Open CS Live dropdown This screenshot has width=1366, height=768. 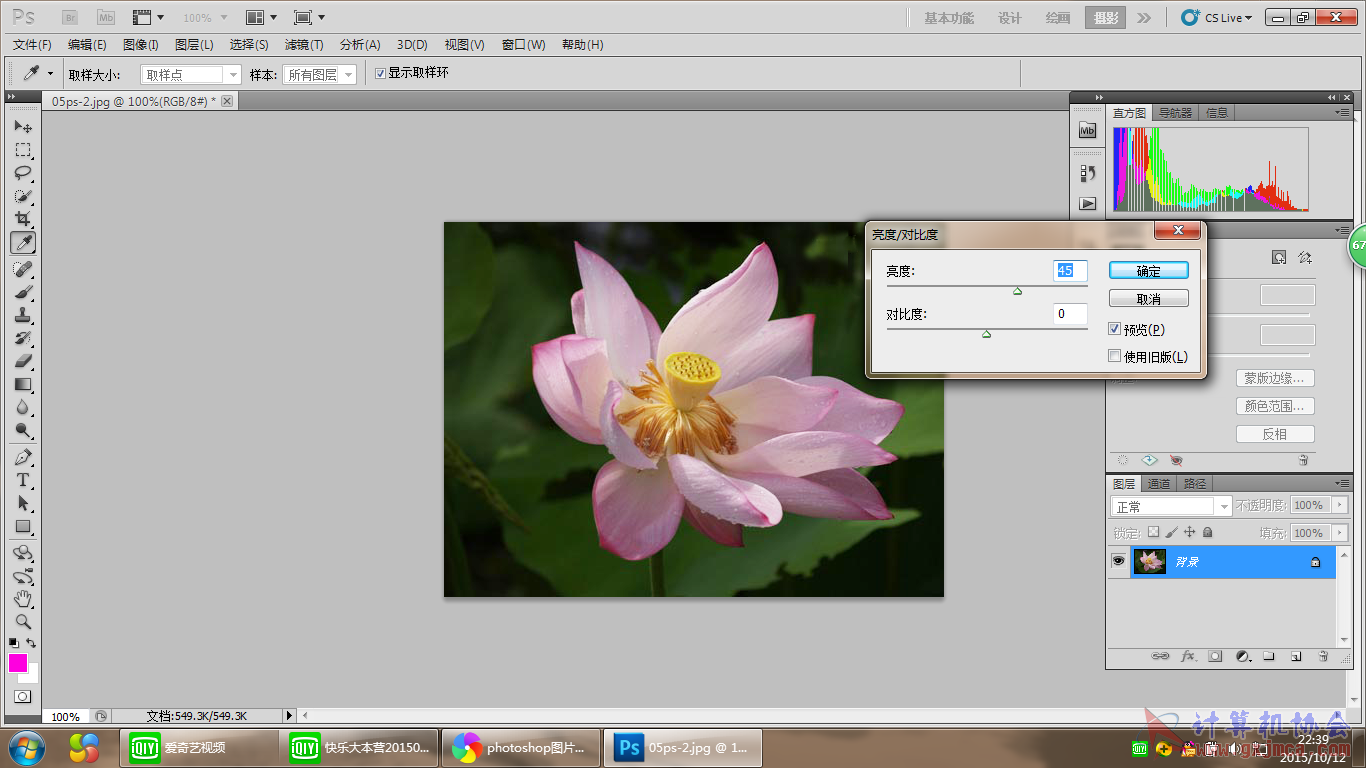[1217, 18]
